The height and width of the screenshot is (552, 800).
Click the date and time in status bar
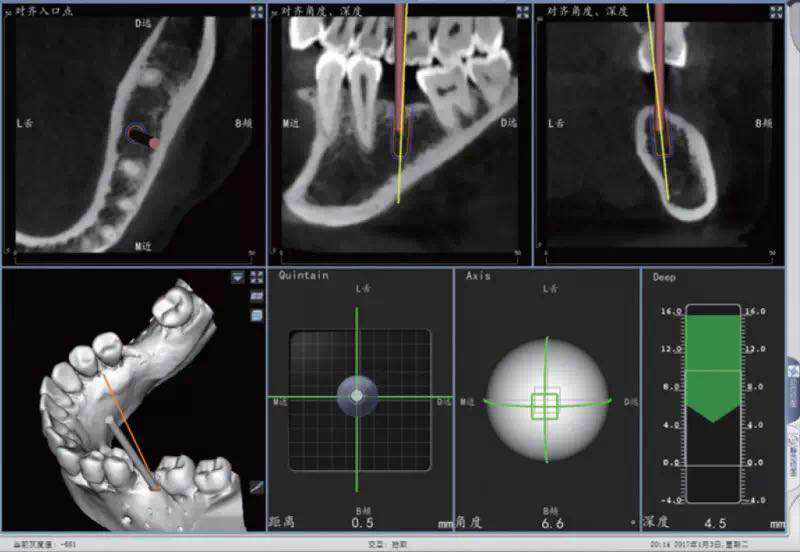click(x=721, y=546)
